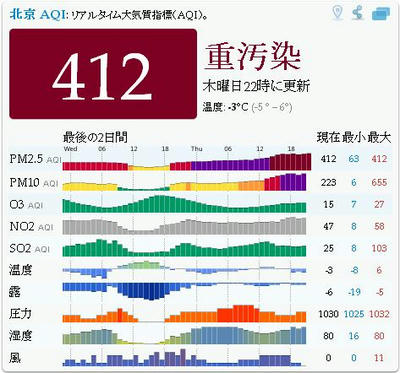
Task: Click the 圧力 pressure row label
Action: click(x=20, y=313)
